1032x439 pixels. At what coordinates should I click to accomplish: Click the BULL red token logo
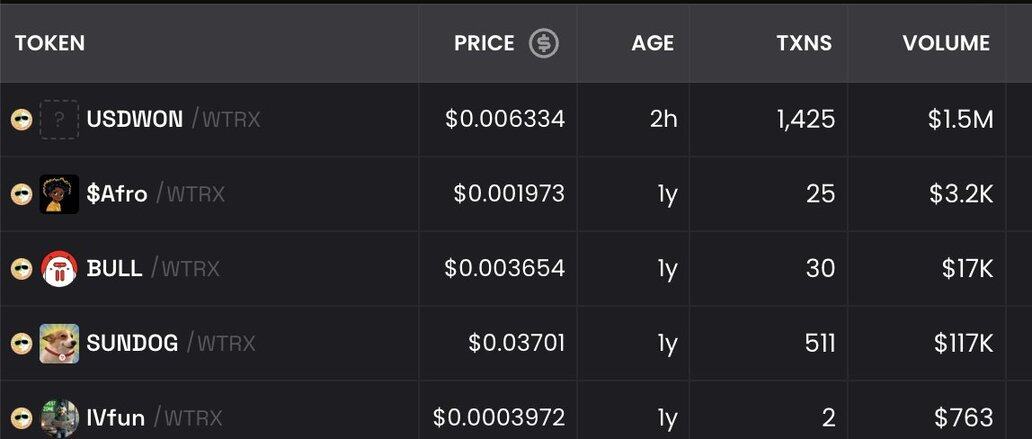(x=59, y=269)
